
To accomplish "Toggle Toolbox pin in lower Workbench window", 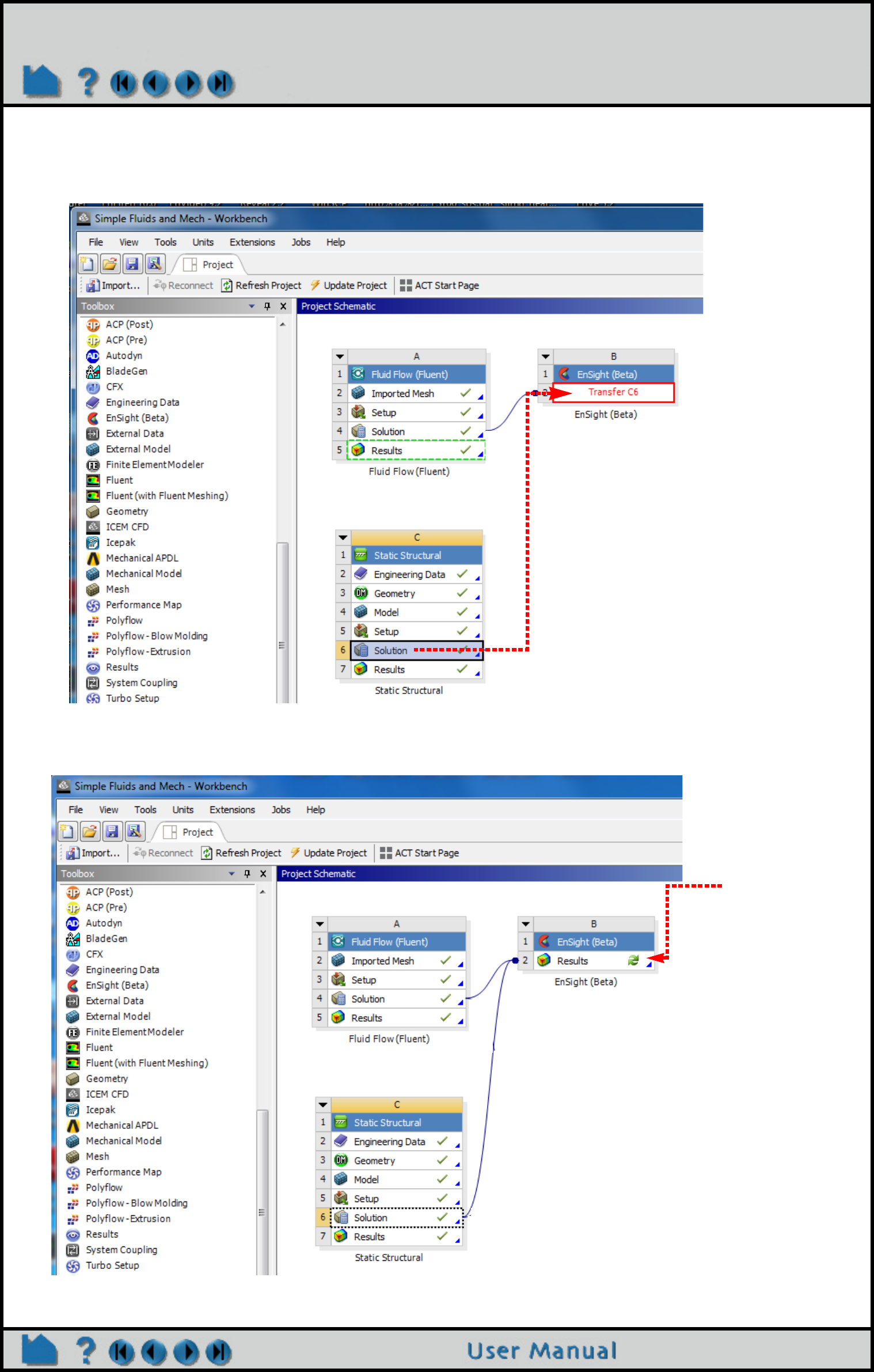I will pyautogui.click(x=247, y=873).
